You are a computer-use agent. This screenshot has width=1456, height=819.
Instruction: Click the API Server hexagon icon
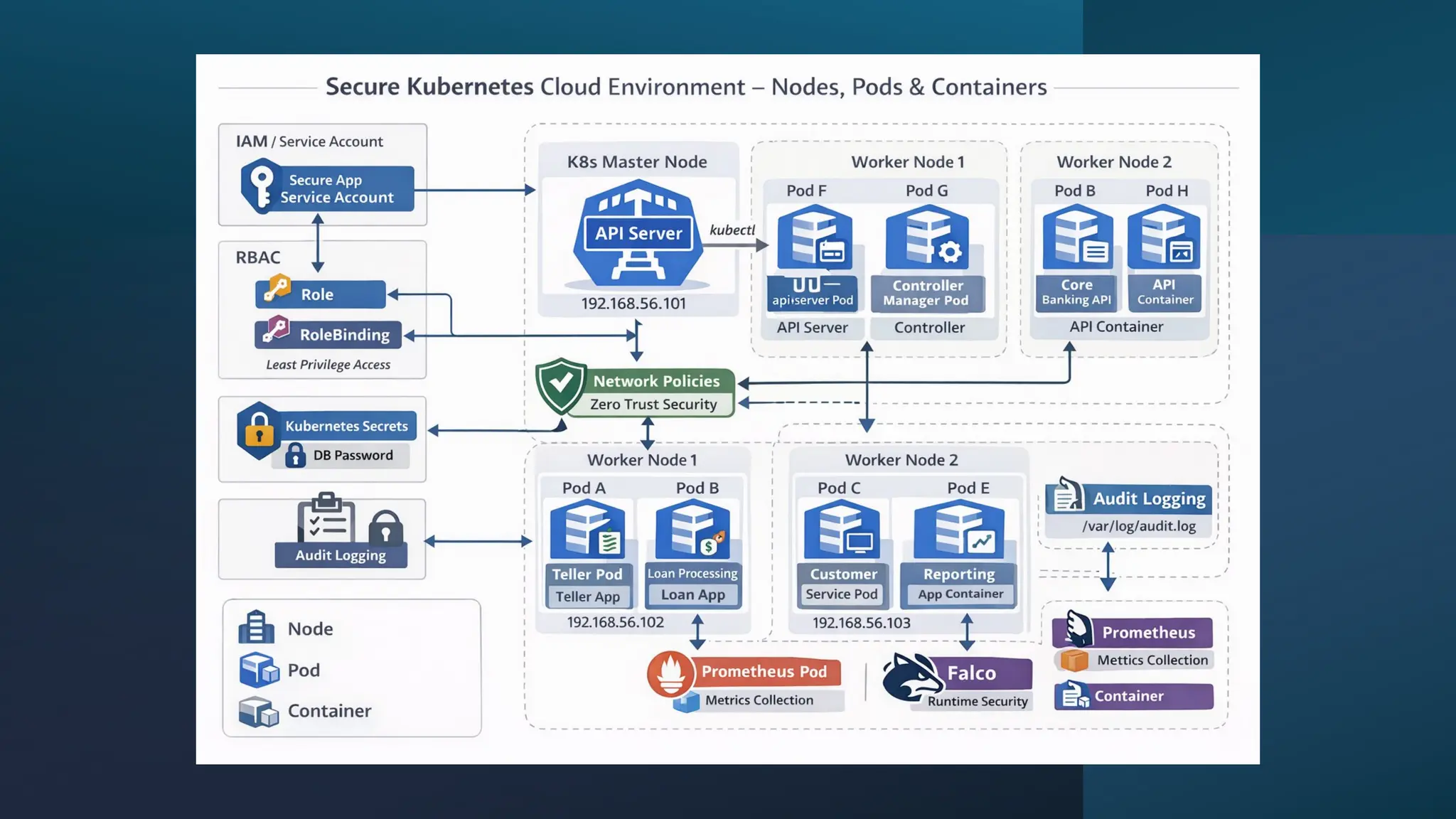click(x=638, y=233)
